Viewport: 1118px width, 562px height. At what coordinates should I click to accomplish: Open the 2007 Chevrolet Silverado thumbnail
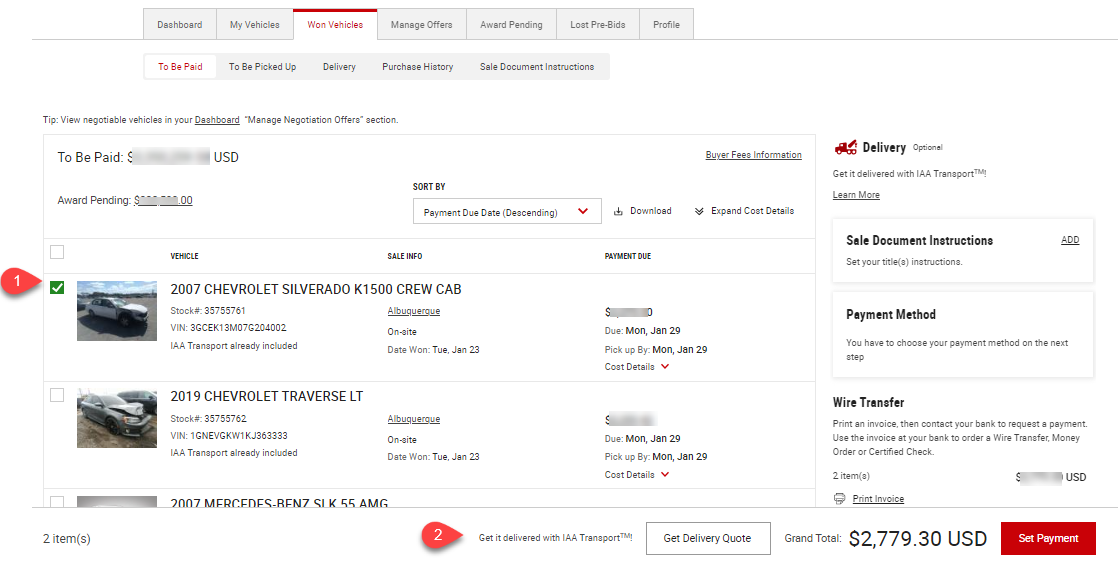coord(117,310)
